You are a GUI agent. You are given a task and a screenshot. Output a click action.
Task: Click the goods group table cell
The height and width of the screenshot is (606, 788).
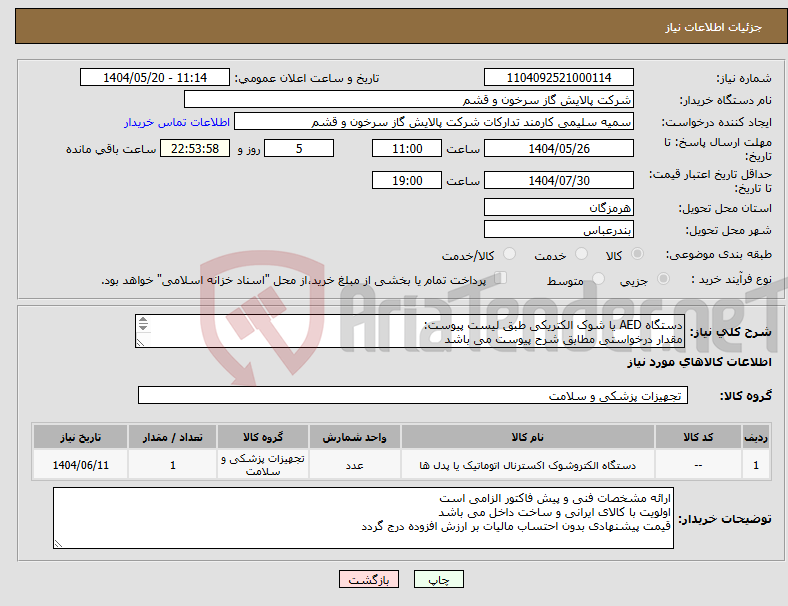262,465
